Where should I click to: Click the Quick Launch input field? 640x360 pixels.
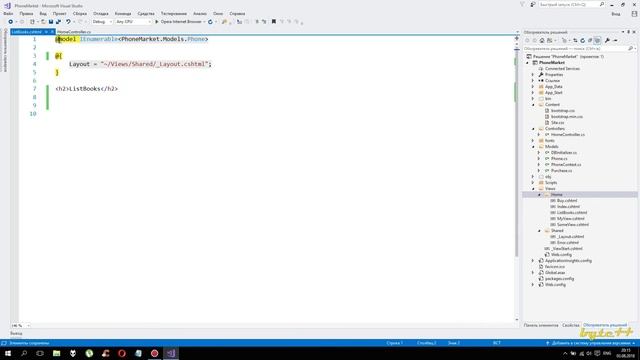(569, 4)
